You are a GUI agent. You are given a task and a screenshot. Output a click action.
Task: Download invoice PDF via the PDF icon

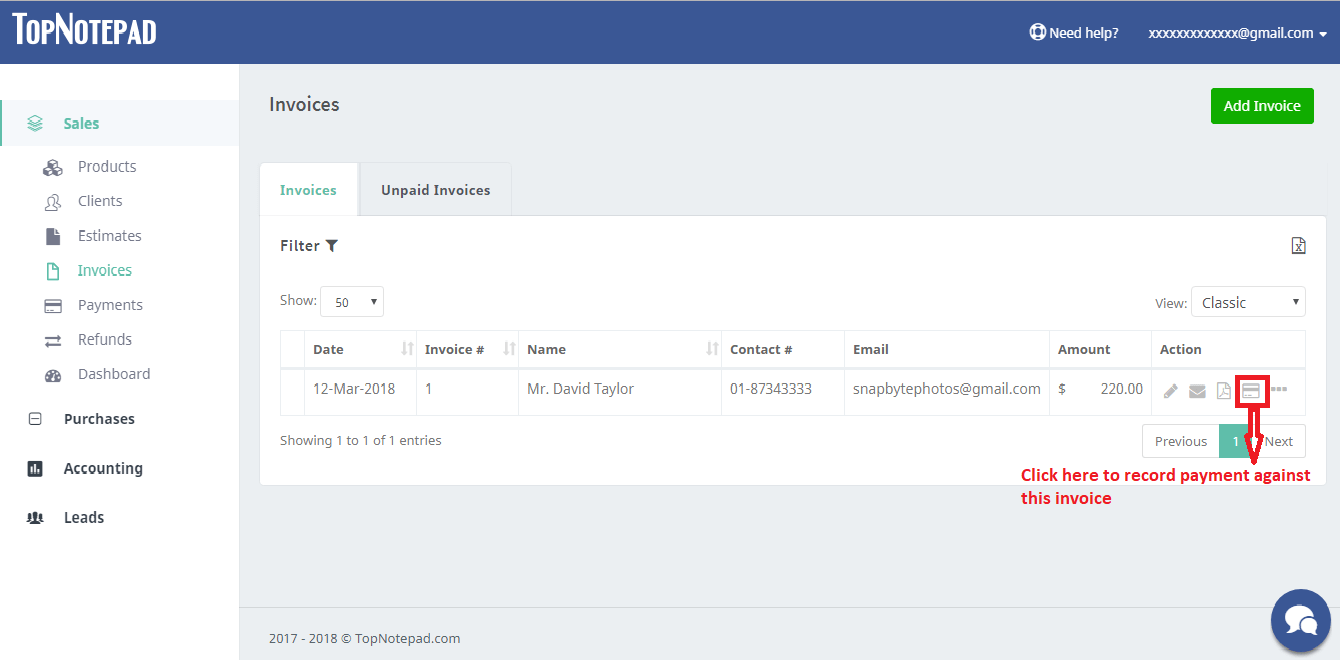pyautogui.click(x=1223, y=391)
